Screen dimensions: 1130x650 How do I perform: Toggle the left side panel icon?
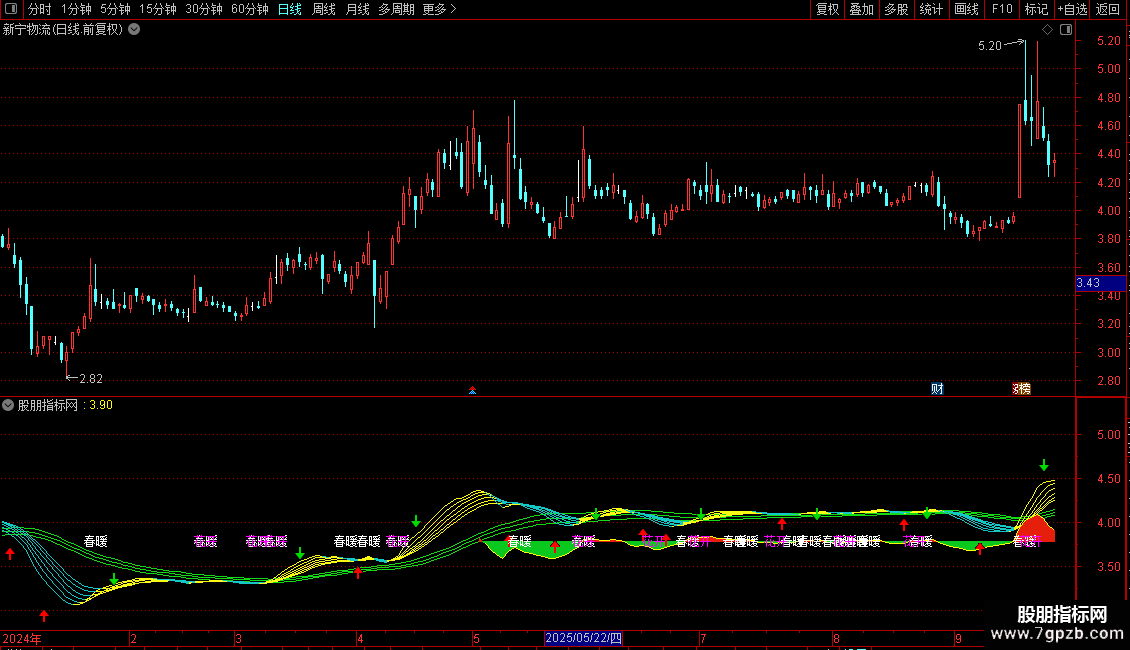pyautogui.click(x=11, y=9)
